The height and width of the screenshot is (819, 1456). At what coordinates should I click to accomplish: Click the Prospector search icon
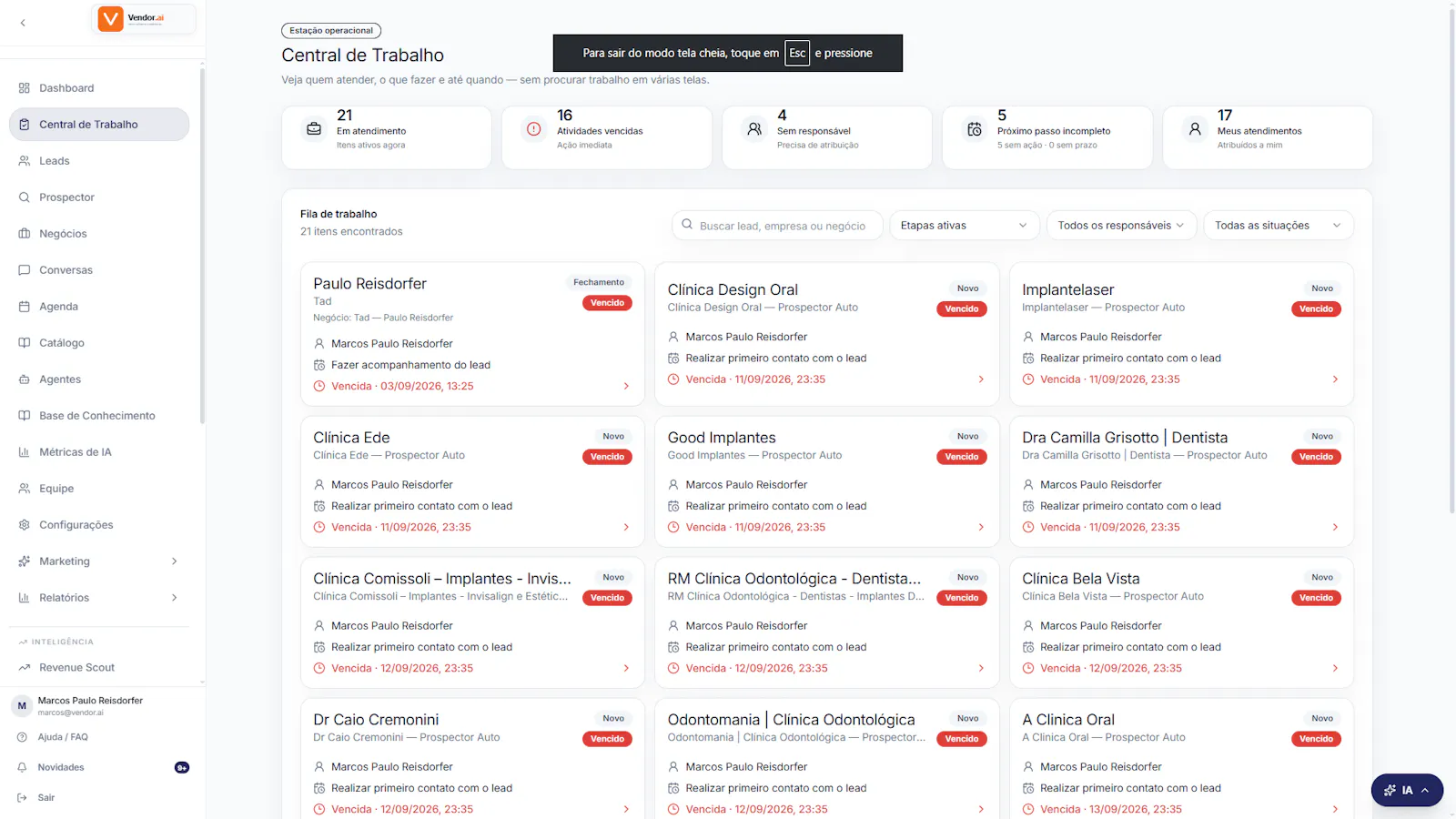point(25,197)
